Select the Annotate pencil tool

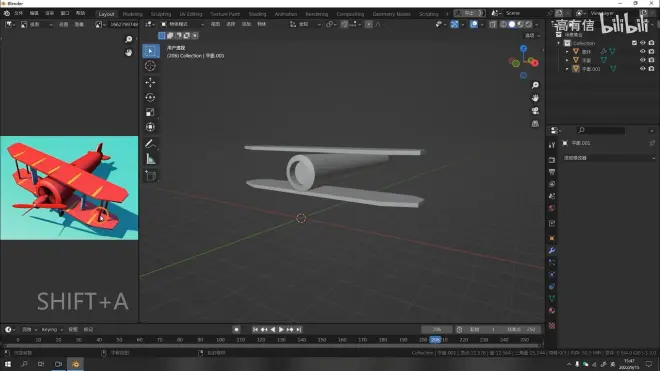pyautogui.click(x=150, y=144)
